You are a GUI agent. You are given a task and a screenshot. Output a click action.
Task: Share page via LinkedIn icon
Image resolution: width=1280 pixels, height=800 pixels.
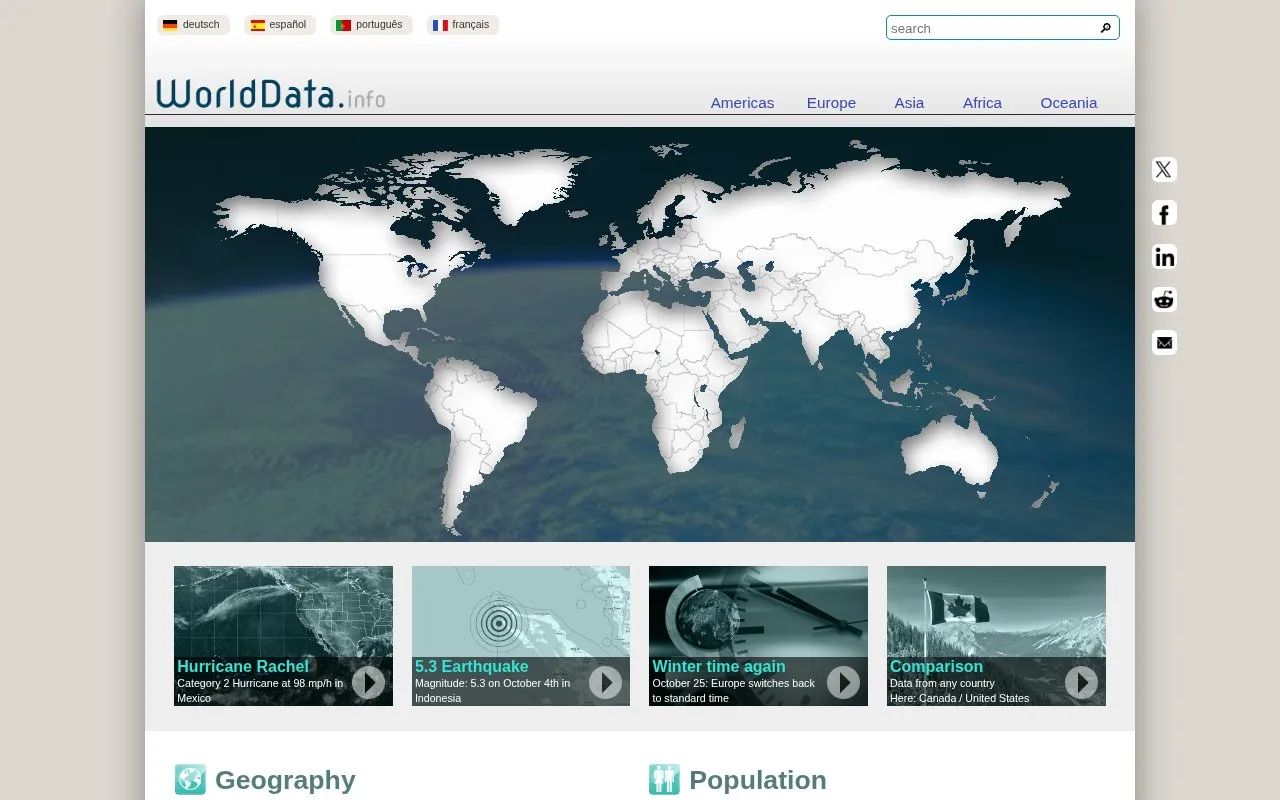1164,257
